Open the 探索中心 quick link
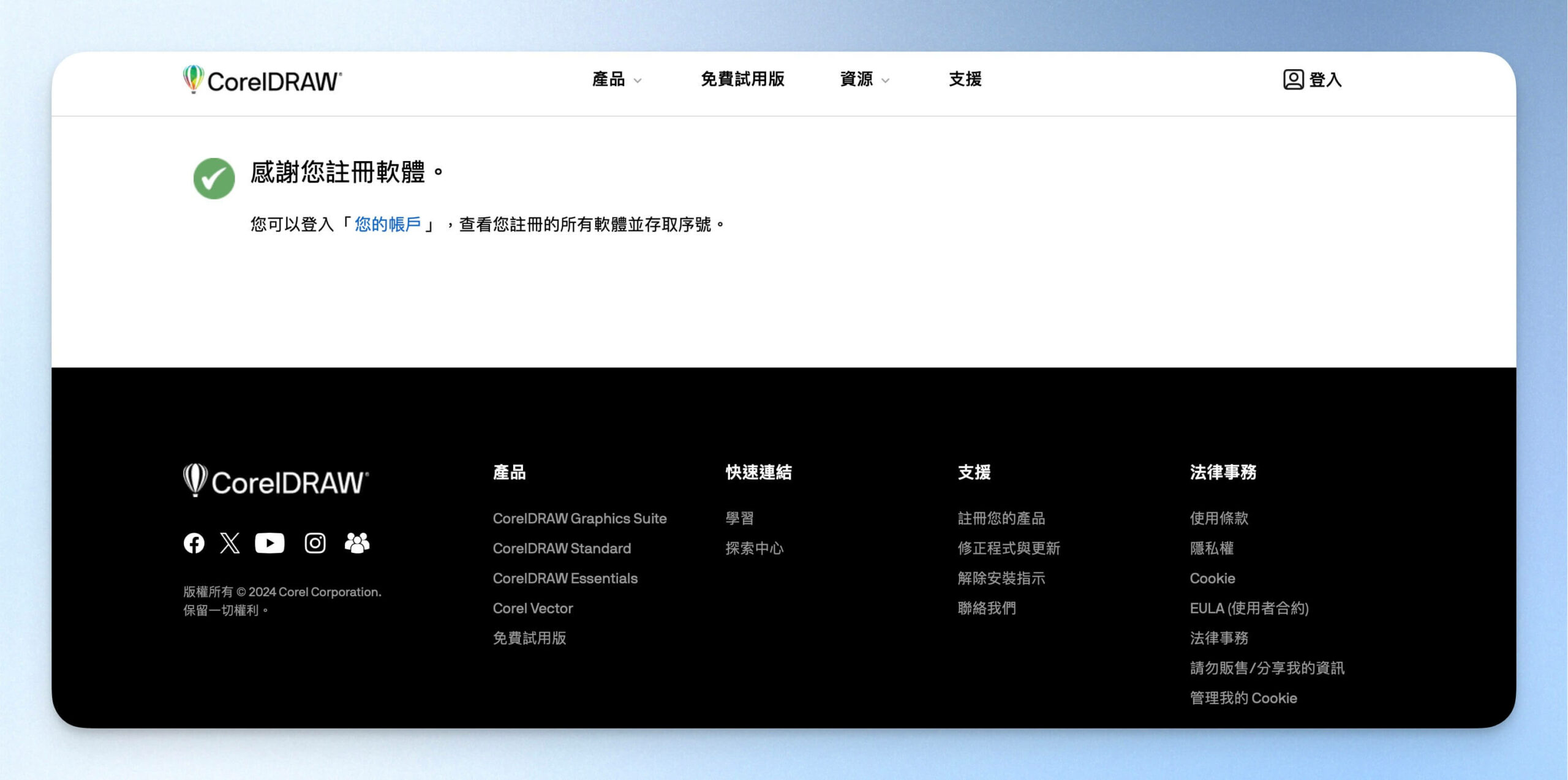Screen dimensions: 1568x780 pos(755,549)
